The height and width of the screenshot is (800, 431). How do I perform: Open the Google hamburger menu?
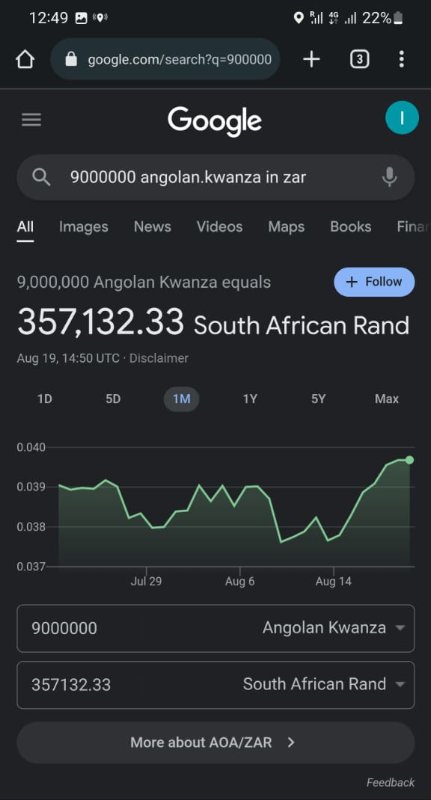[31, 120]
